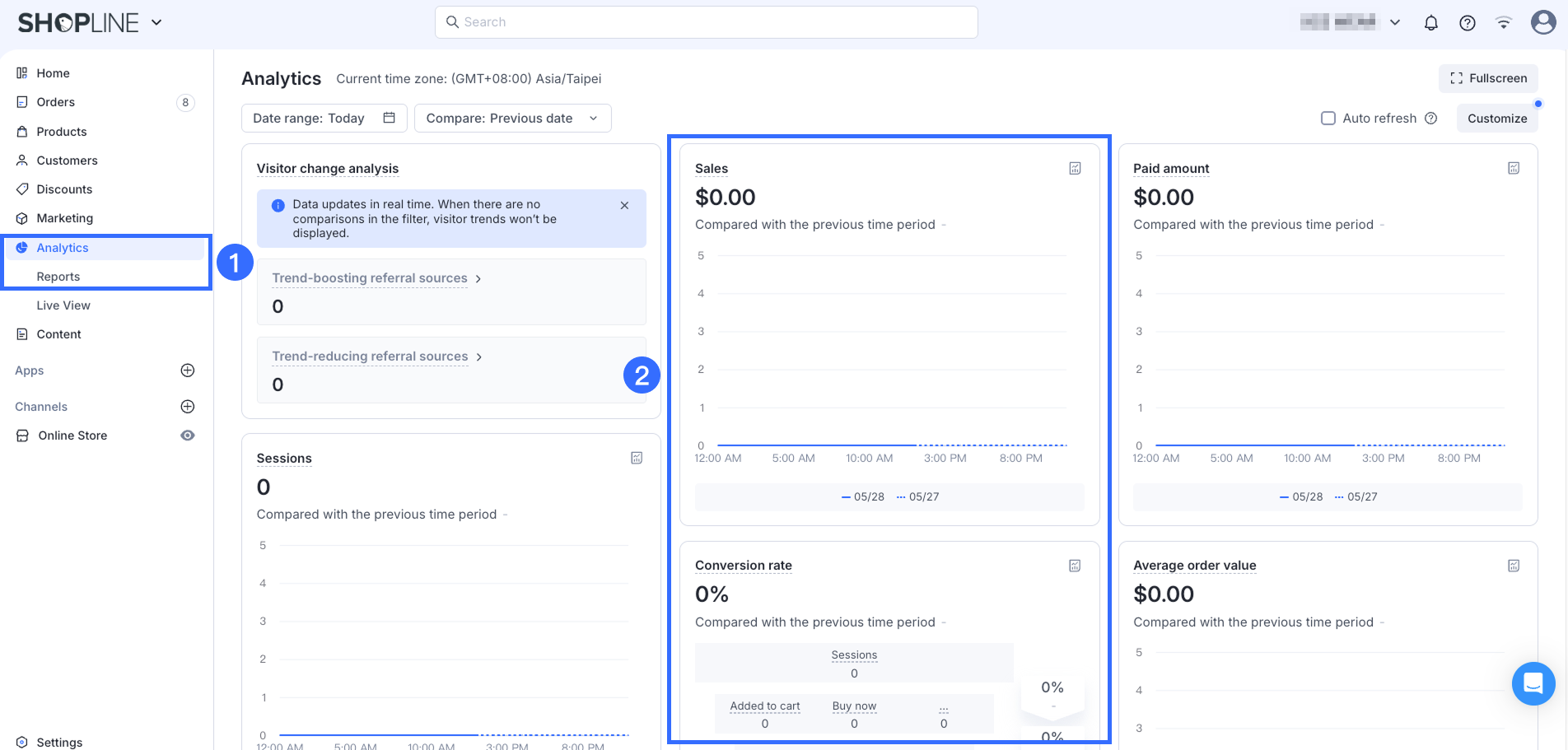Open the Date range: Today picker
1568x750 pixels.
[x=324, y=119]
